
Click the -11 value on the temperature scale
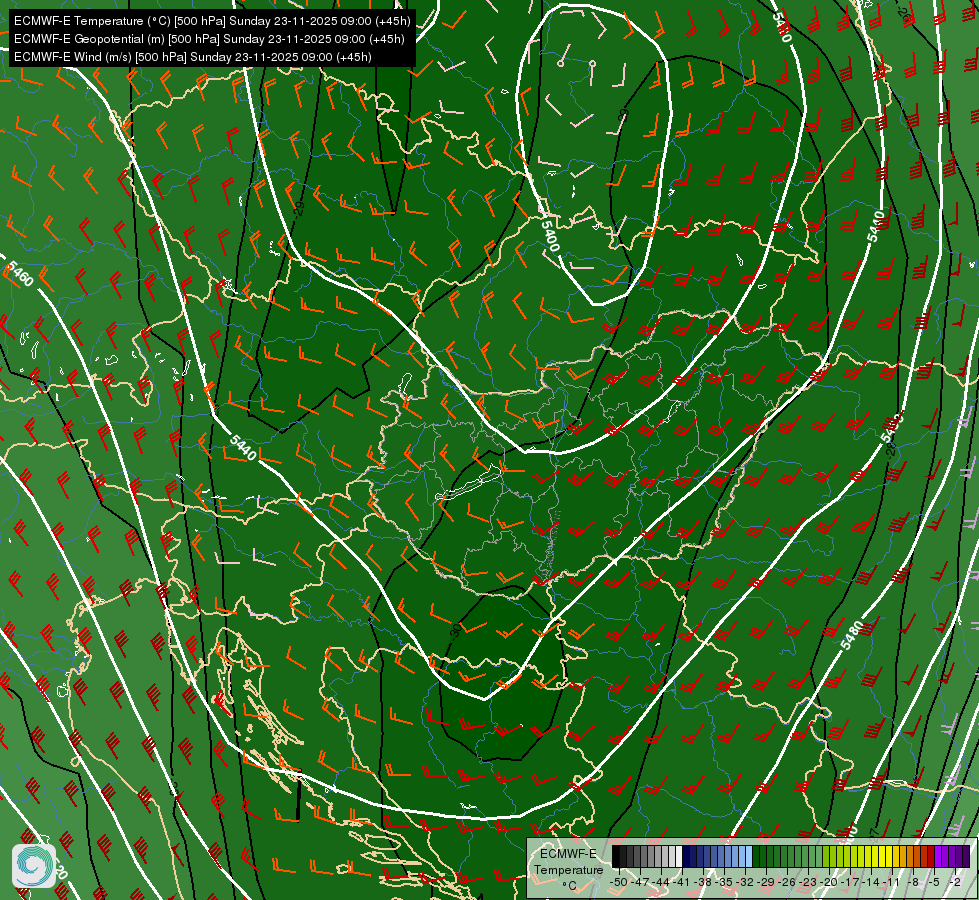point(892,882)
